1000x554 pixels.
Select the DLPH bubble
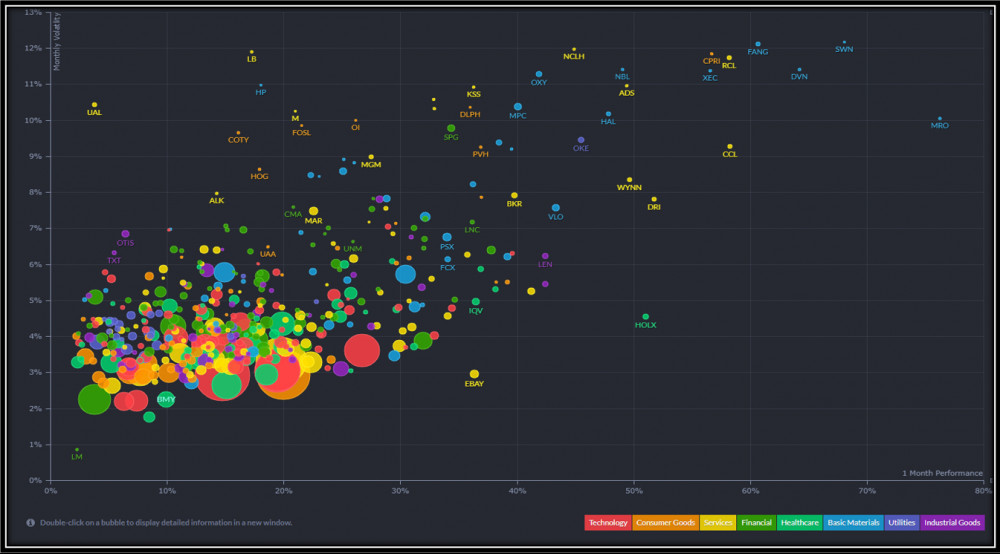point(470,108)
